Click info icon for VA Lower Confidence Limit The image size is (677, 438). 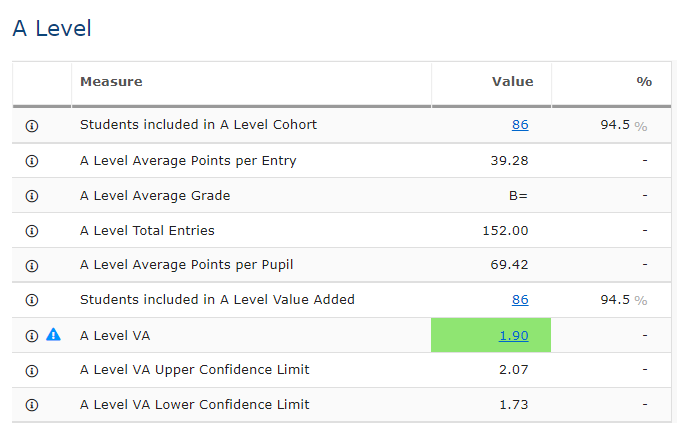(31, 405)
